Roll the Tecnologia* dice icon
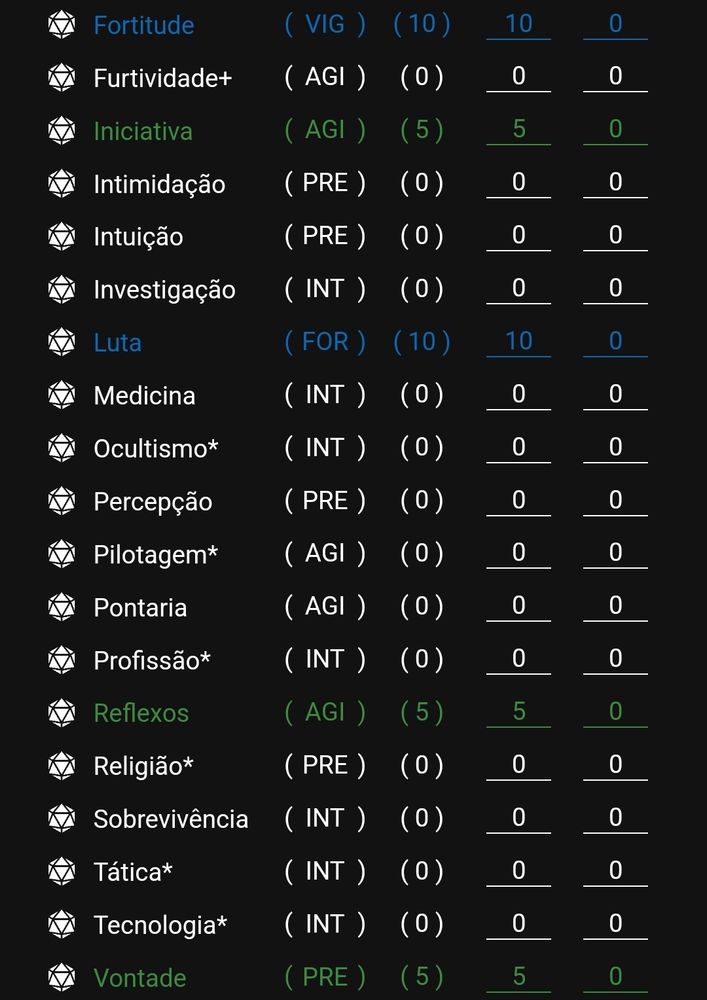Image resolution: width=707 pixels, height=1000 pixels. (62, 924)
